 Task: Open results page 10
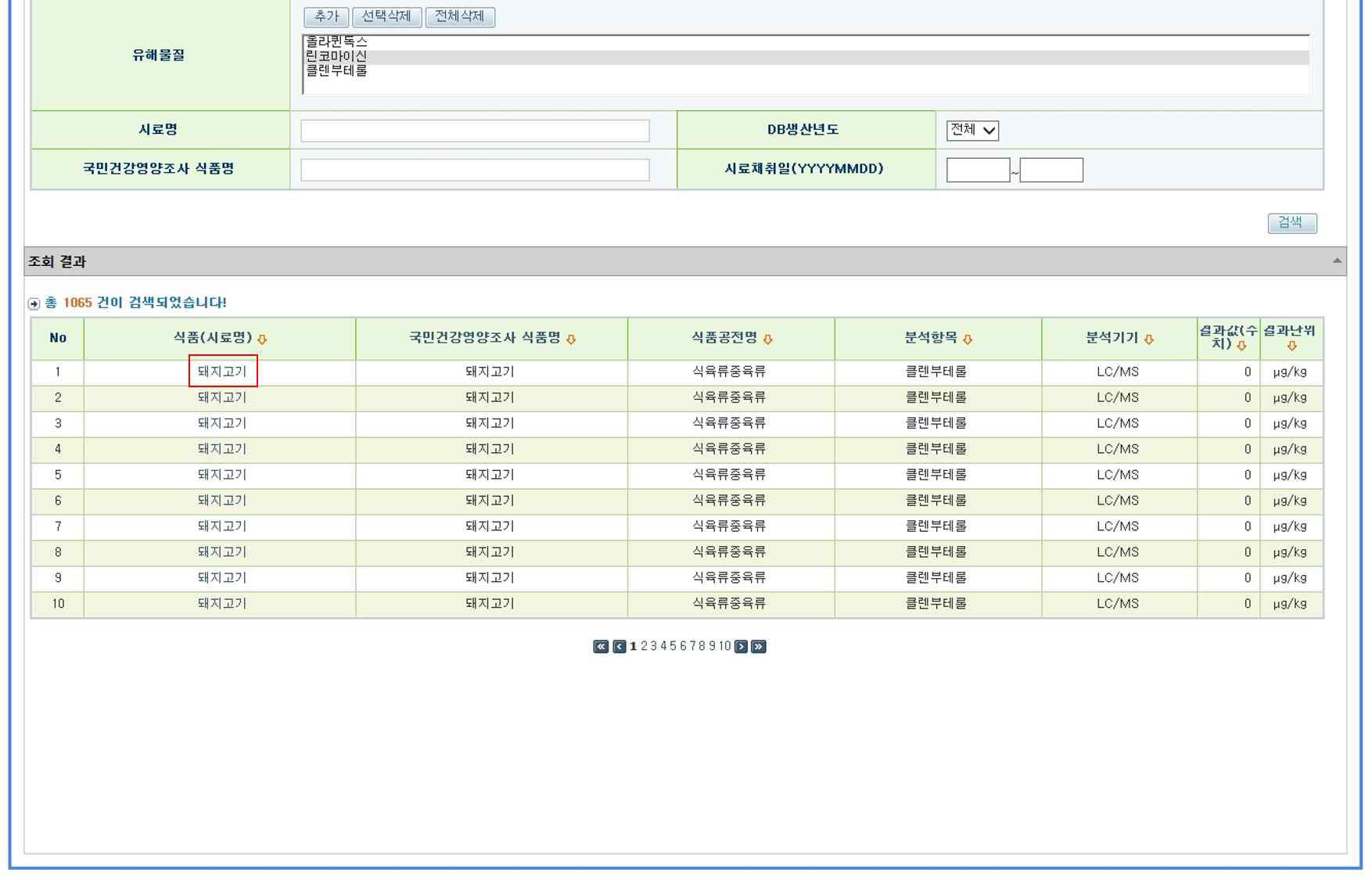coord(725,646)
